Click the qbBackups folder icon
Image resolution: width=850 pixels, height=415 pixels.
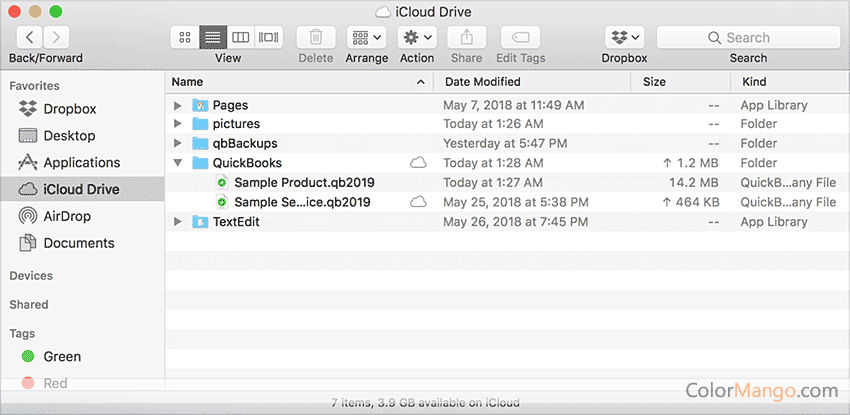click(x=200, y=144)
